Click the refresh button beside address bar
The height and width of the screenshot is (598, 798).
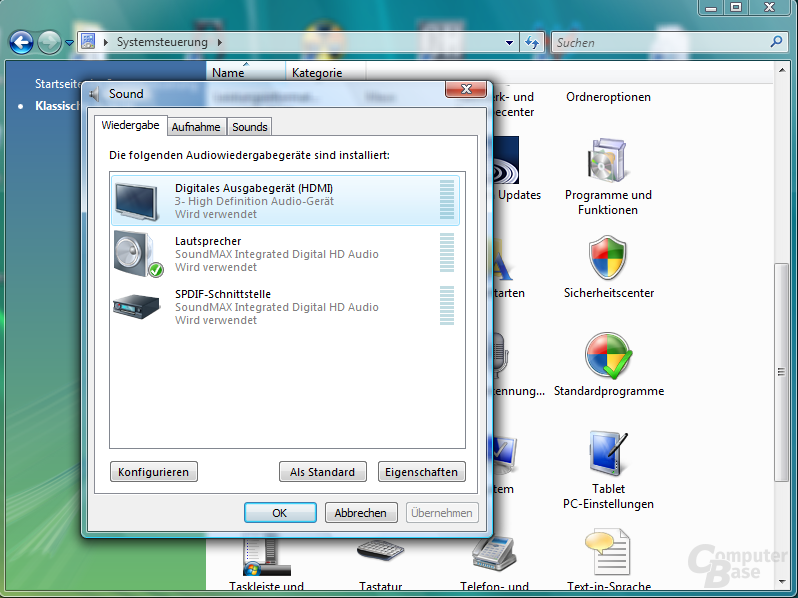coord(532,42)
